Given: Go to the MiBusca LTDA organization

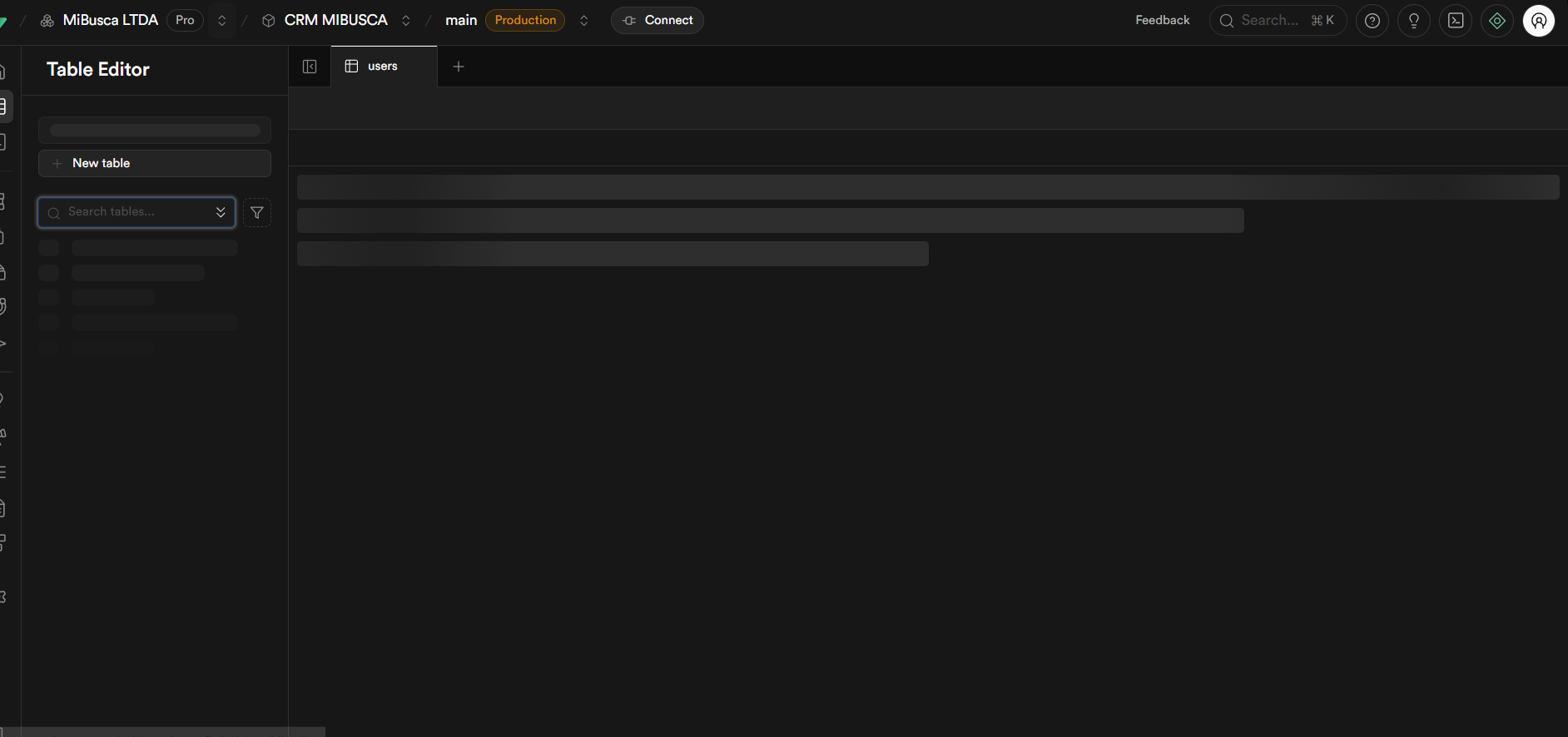Looking at the screenshot, I should 110,20.
